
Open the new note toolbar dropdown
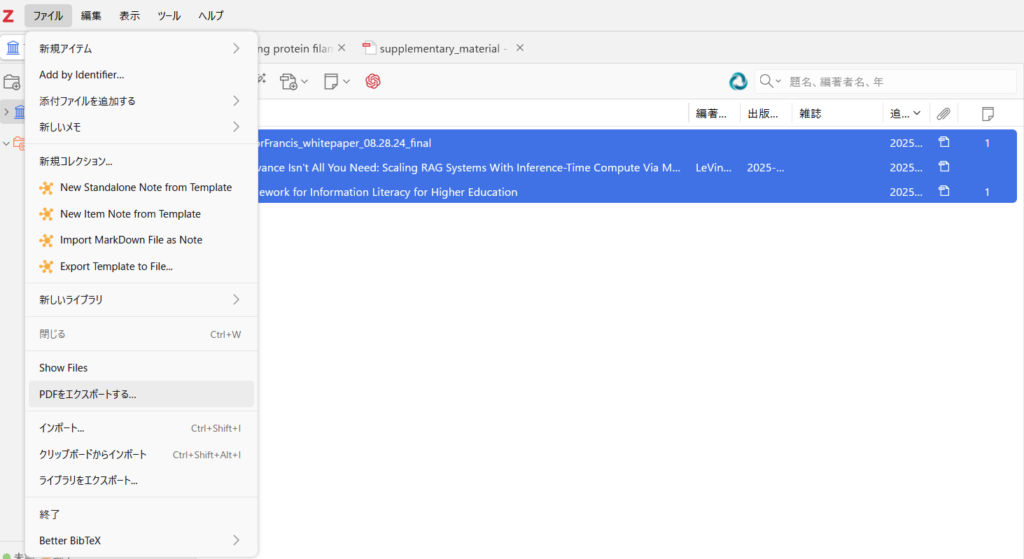coord(338,81)
